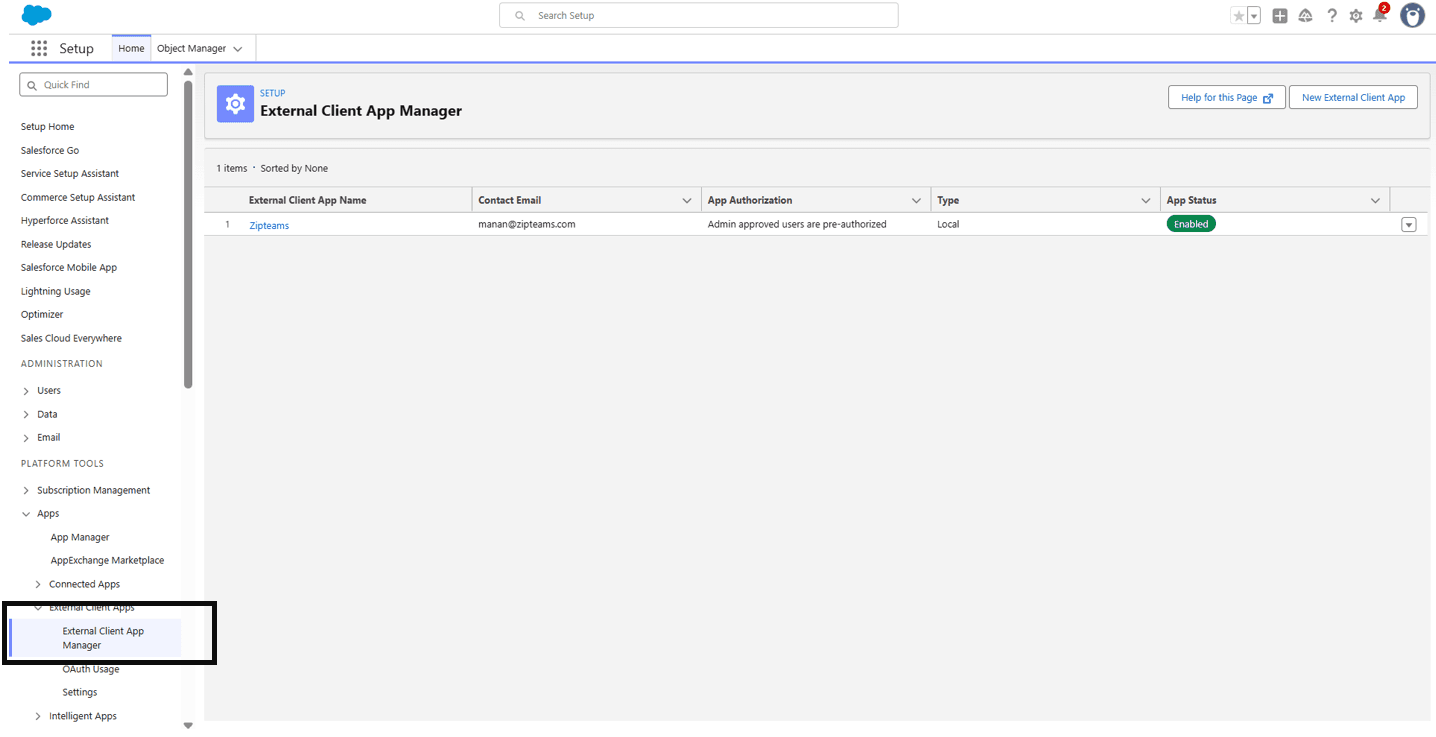Open the Help question mark icon
This screenshot has height=737, width=1436.
click(x=1331, y=15)
